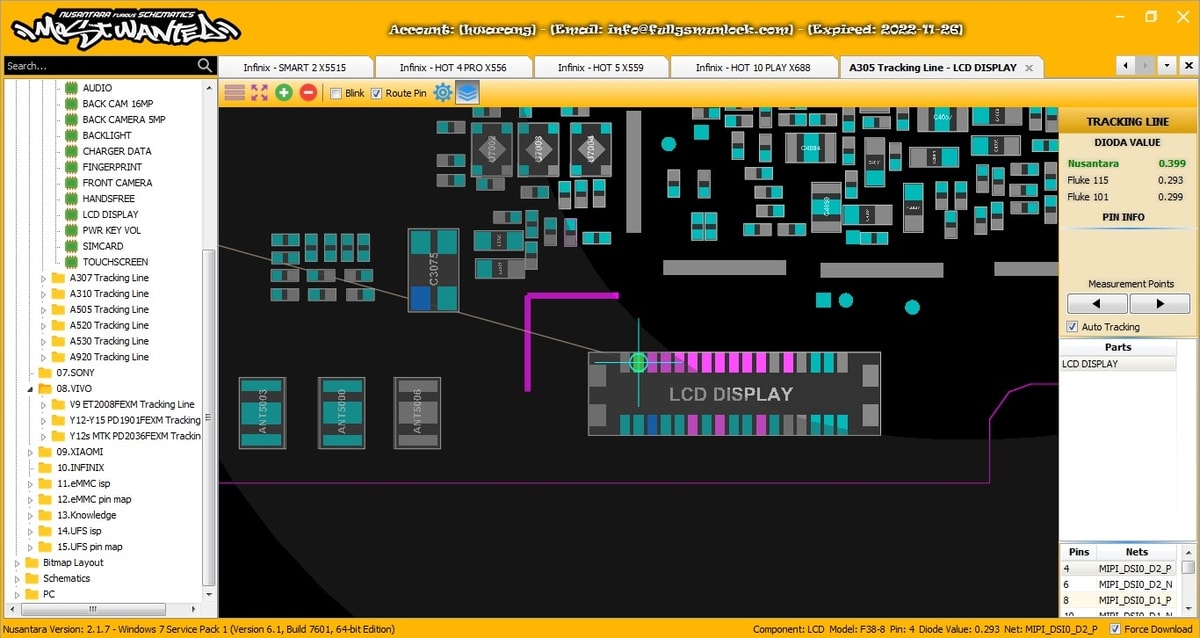Open settings via the blue gear icon

coord(443,93)
